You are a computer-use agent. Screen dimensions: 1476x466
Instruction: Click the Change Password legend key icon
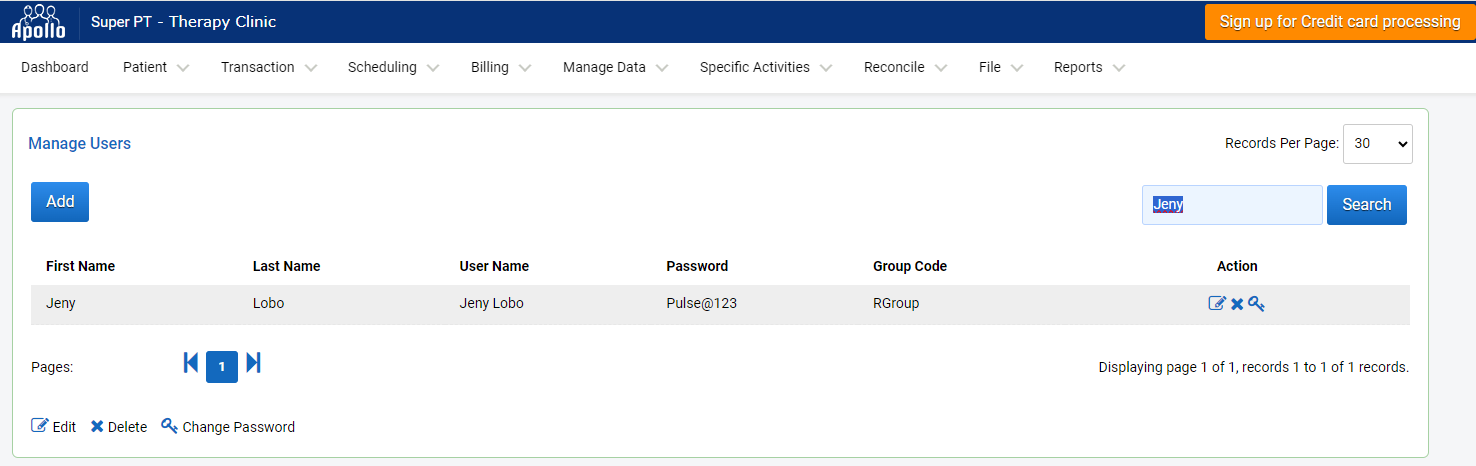[x=169, y=426]
